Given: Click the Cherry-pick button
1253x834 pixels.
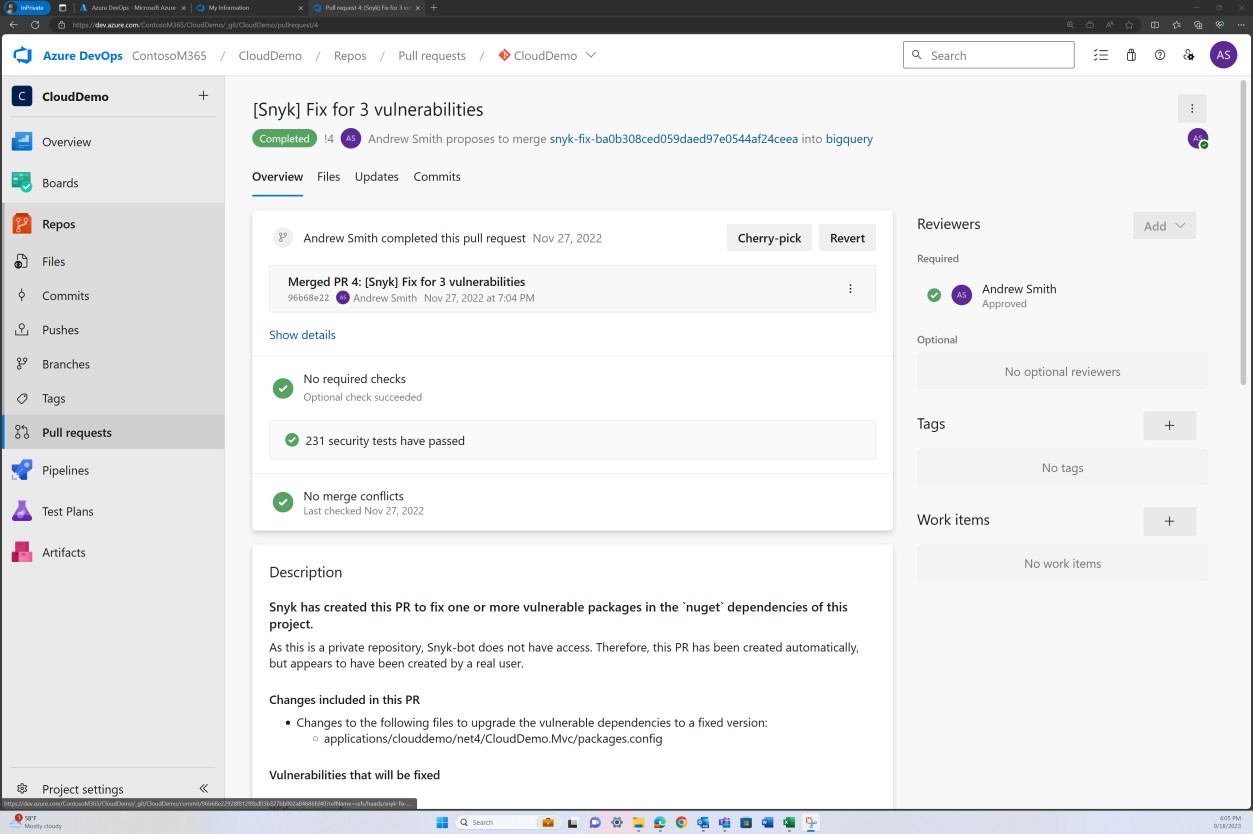Looking at the screenshot, I should (769, 237).
